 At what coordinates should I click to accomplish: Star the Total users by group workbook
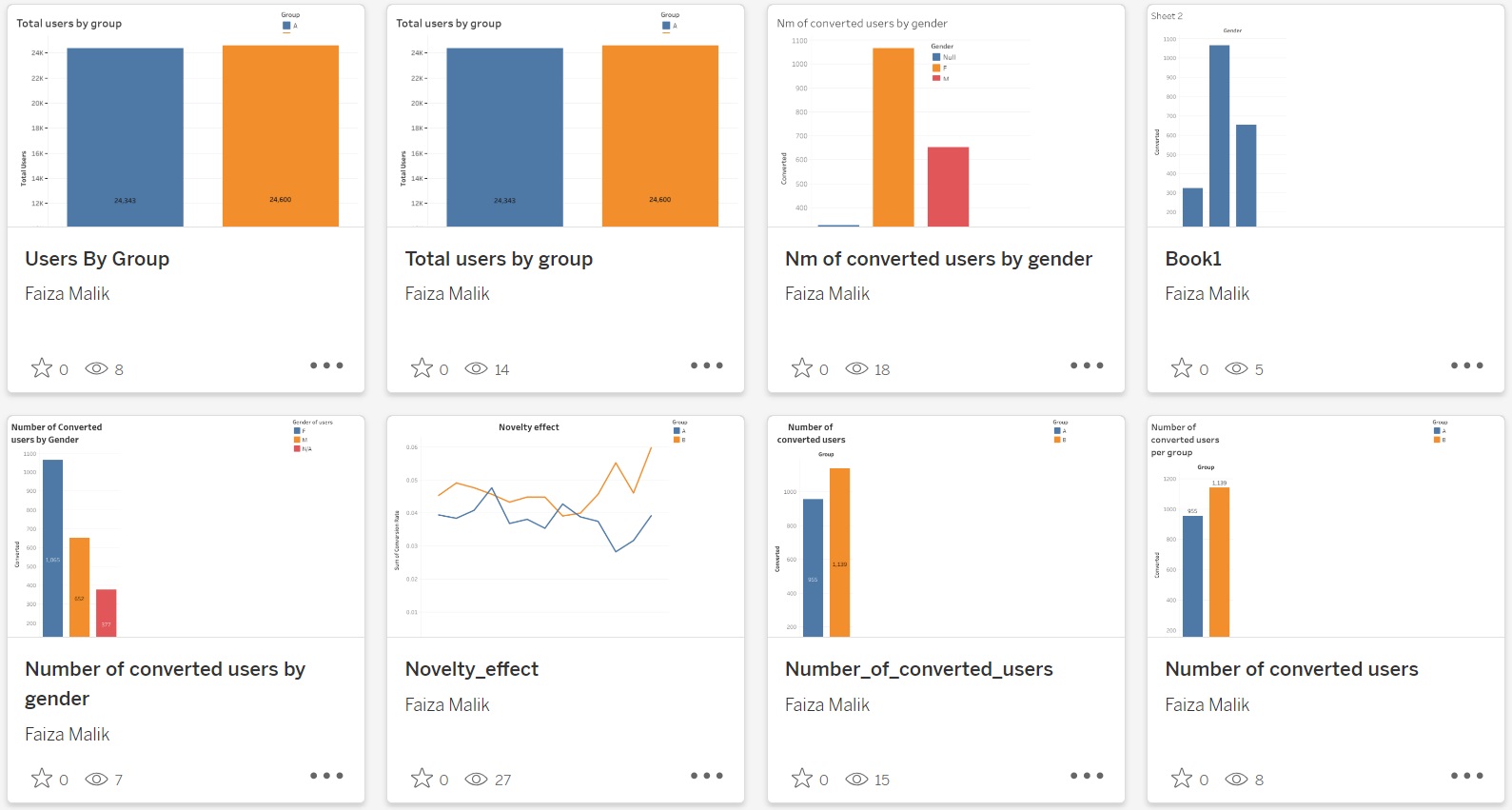click(422, 368)
